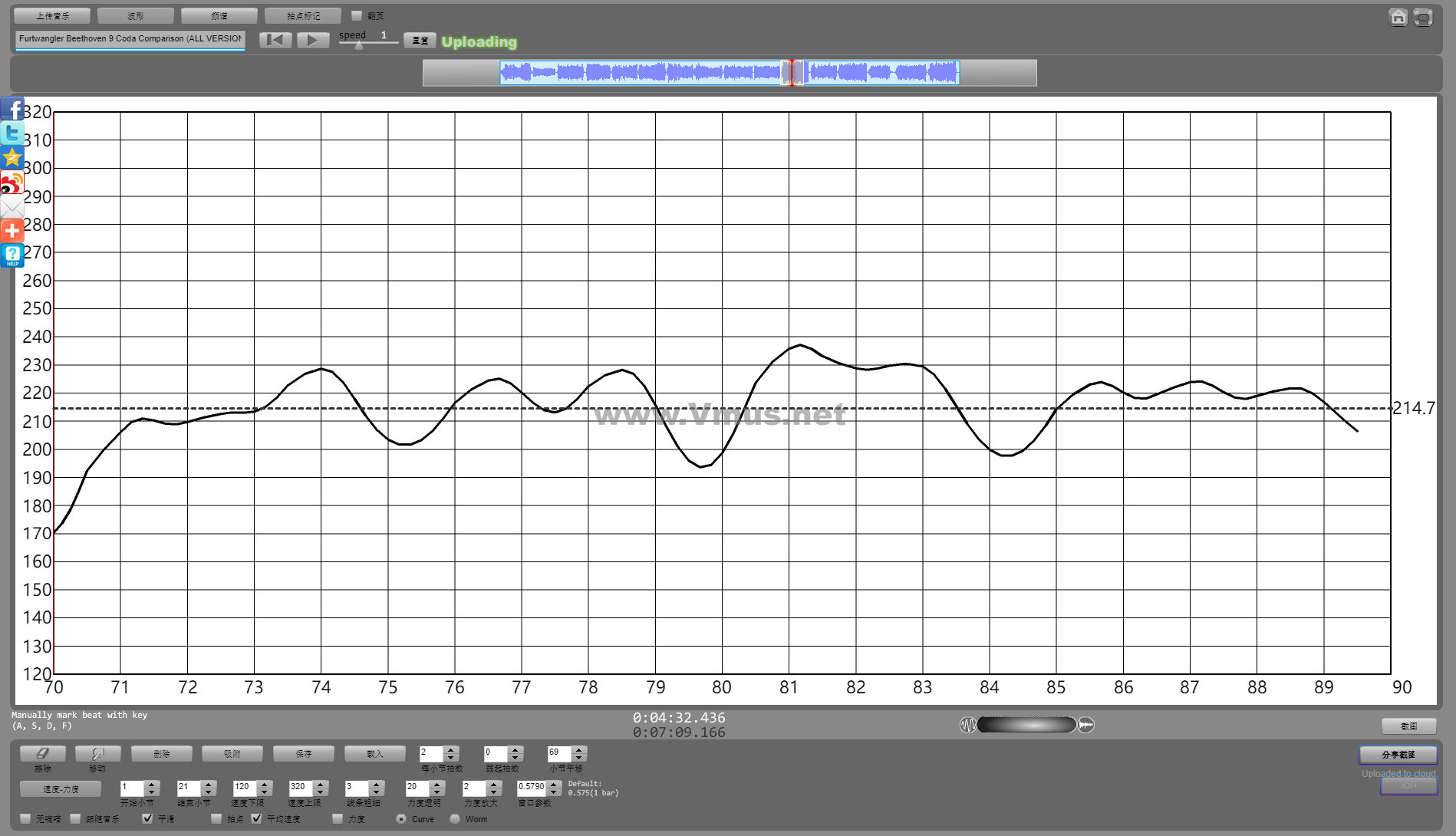Click the blue Help question-mark icon
This screenshot has width=1456, height=836.
point(12,255)
